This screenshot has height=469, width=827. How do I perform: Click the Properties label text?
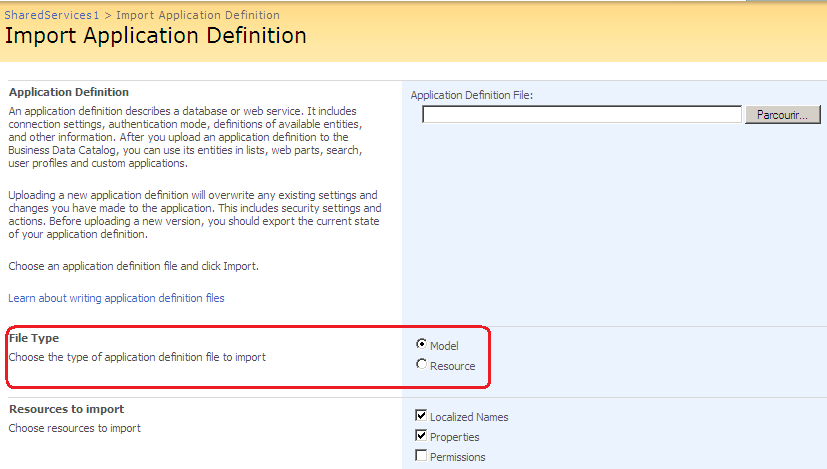[x=454, y=437]
